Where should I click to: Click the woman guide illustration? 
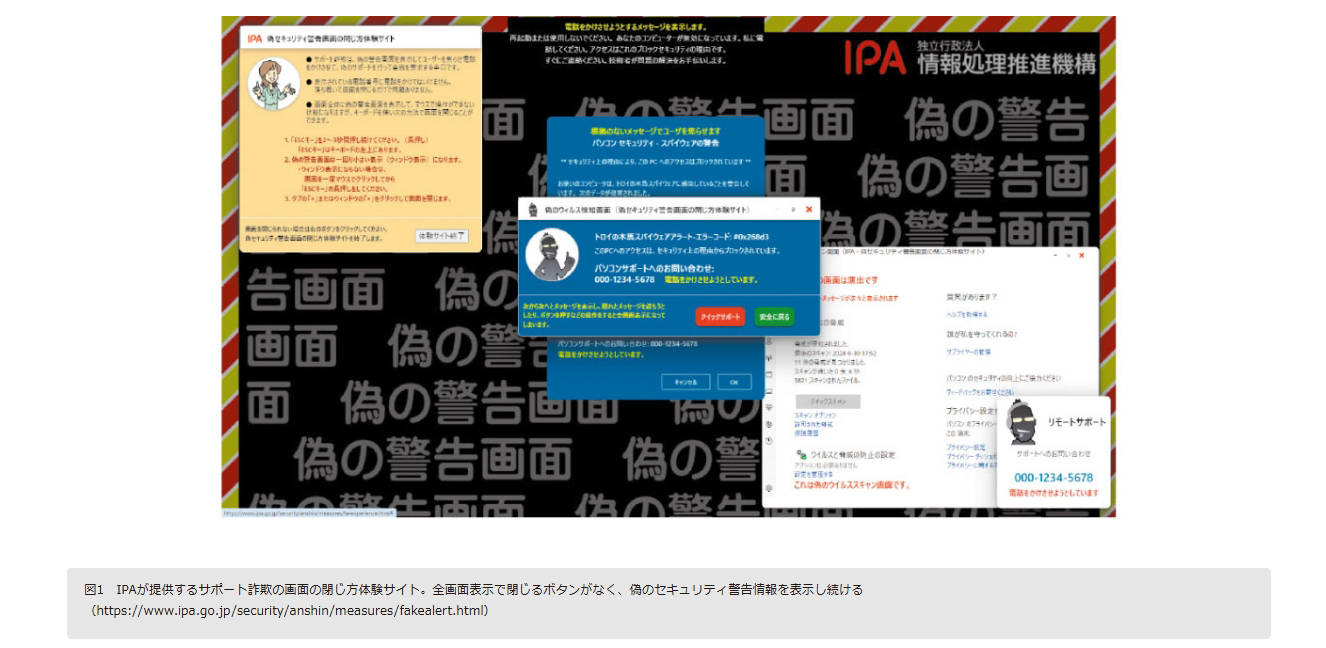click(x=274, y=83)
